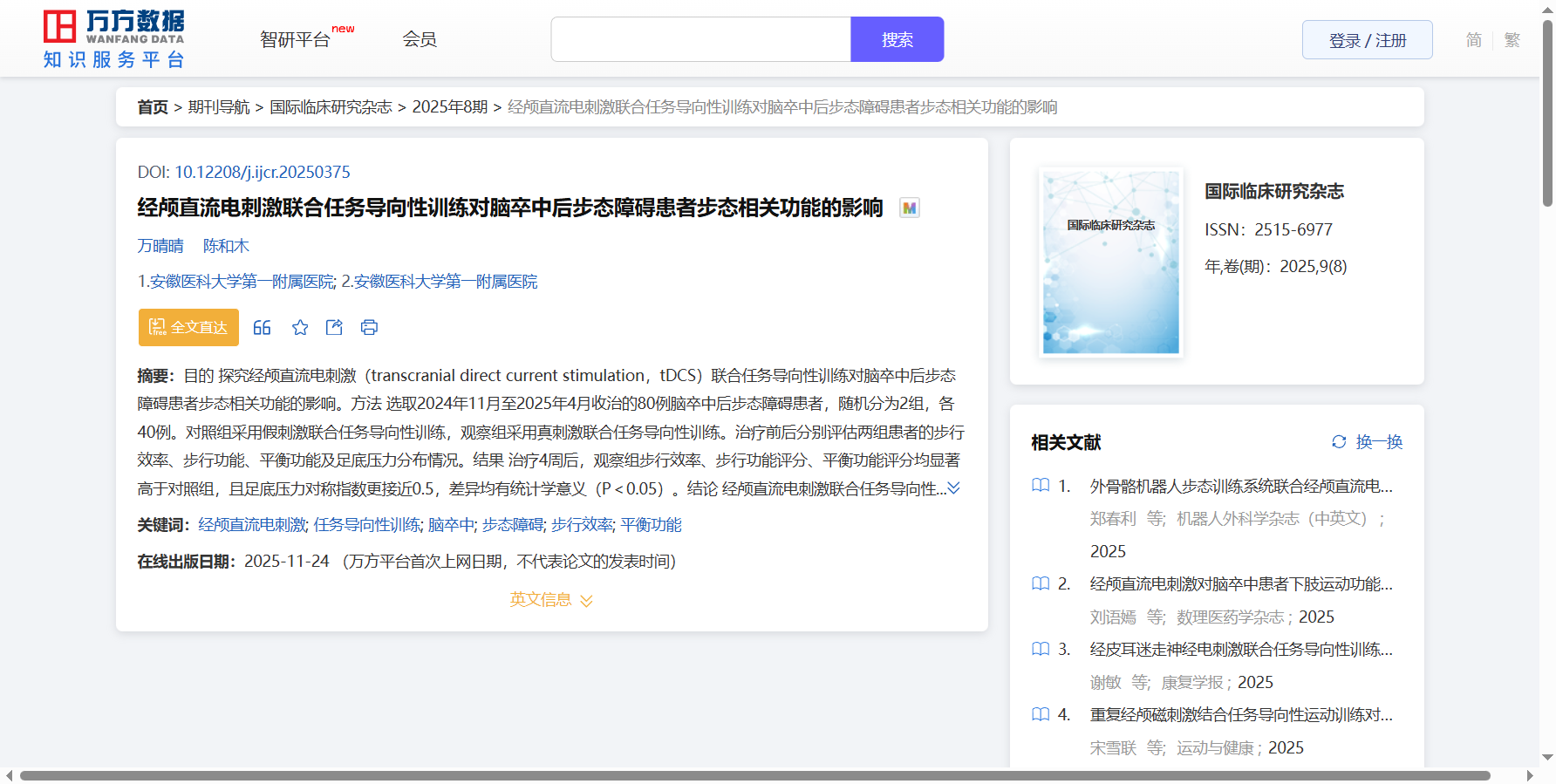Open the 智研平台 menu item

(x=296, y=40)
